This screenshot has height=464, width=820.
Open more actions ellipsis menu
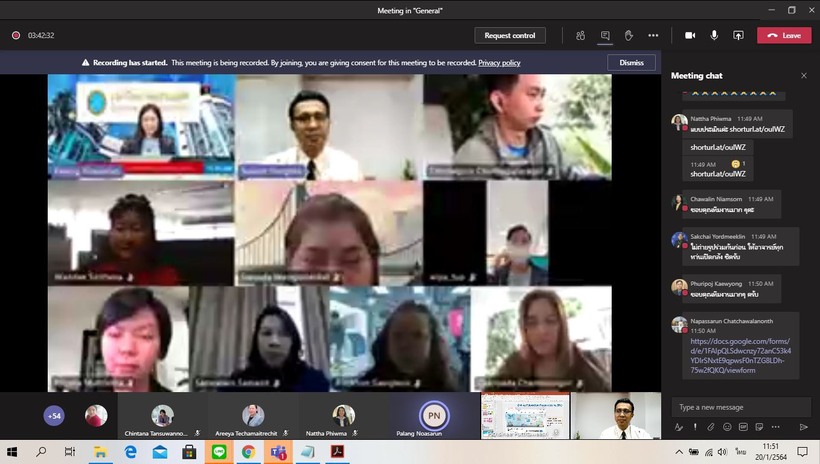pos(653,36)
